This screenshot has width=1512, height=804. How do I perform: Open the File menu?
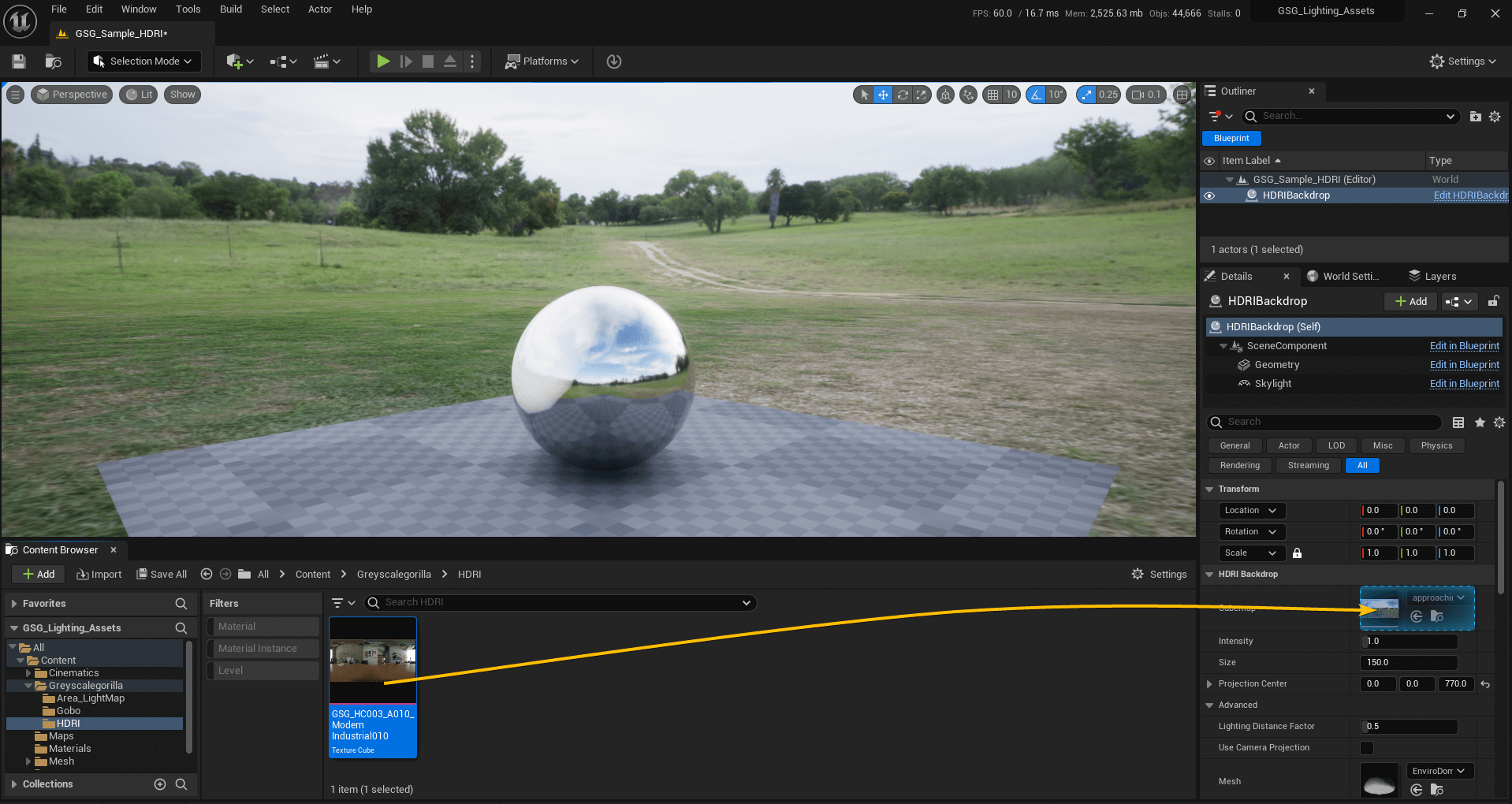point(59,9)
